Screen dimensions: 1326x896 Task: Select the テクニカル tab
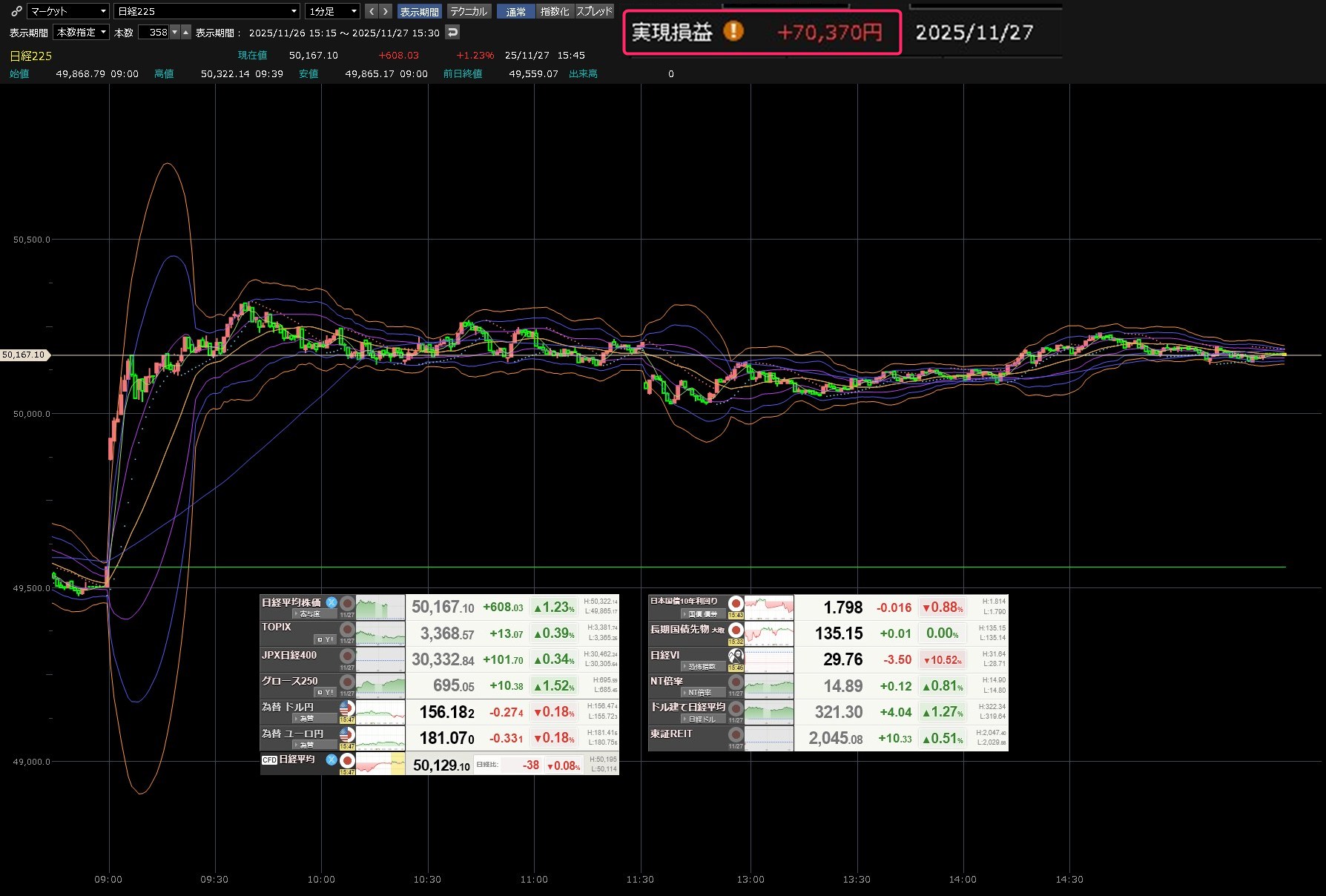click(x=469, y=11)
